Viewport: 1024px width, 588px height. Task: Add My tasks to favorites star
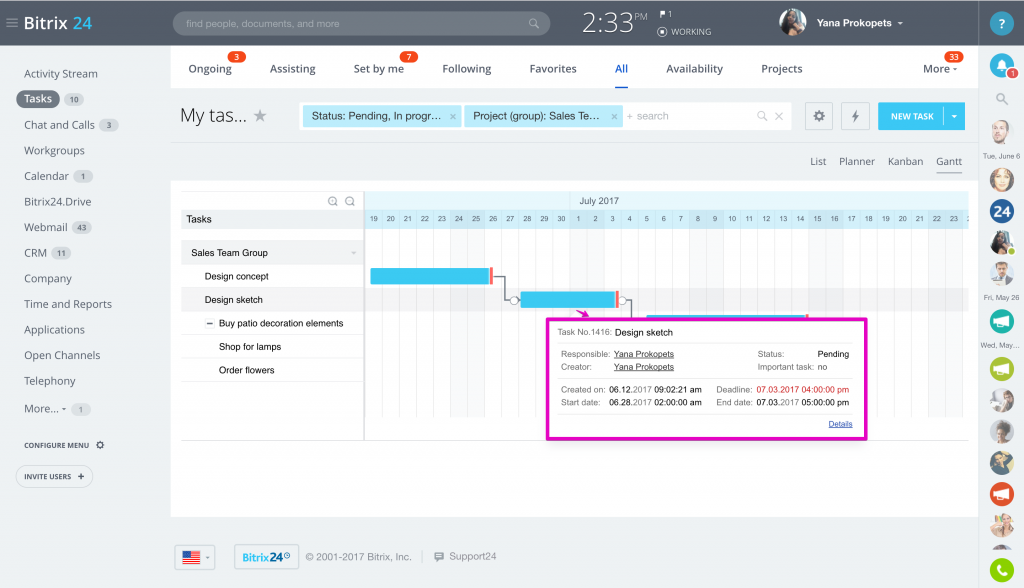click(x=260, y=116)
